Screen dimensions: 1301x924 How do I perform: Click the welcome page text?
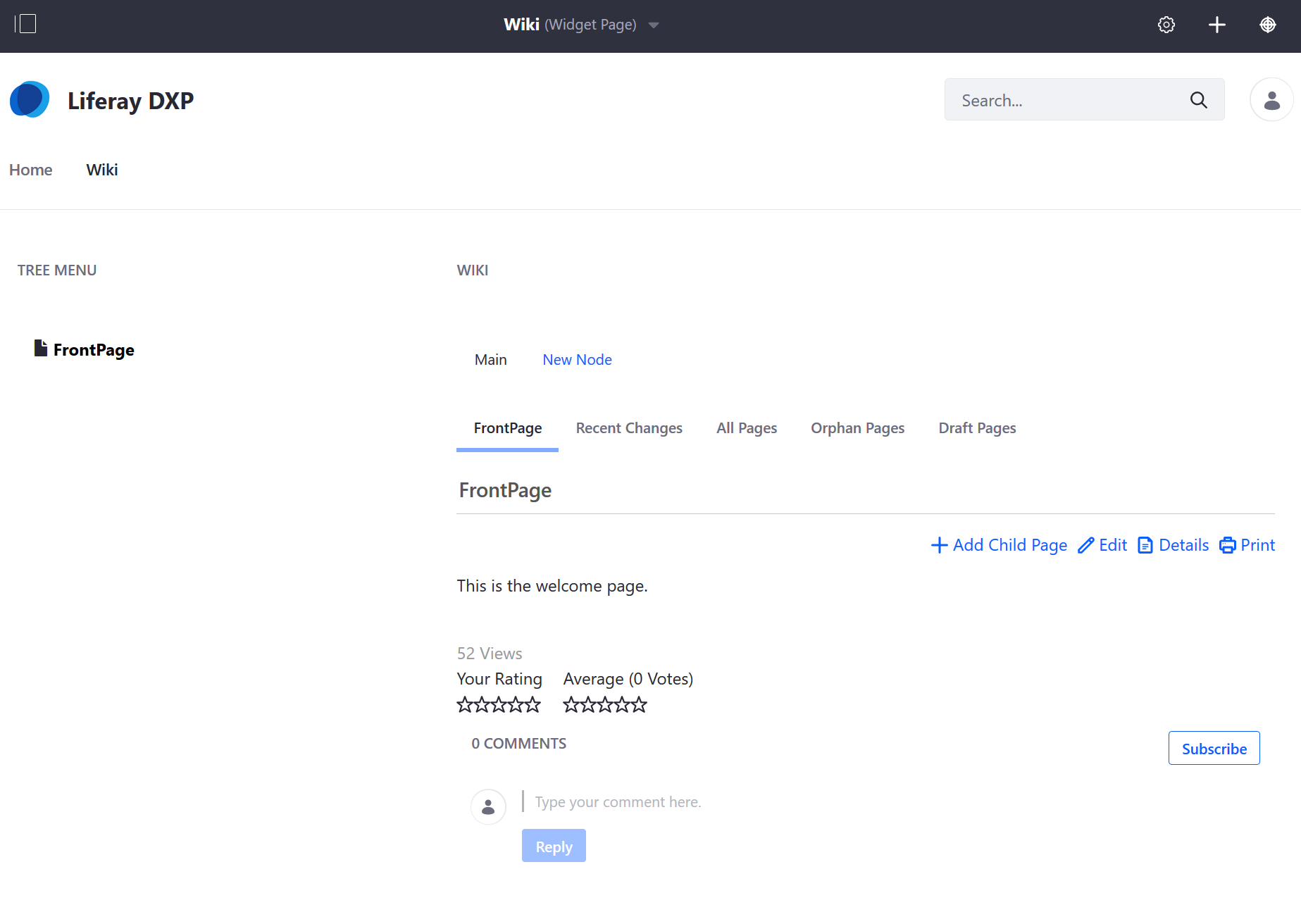(x=552, y=586)
